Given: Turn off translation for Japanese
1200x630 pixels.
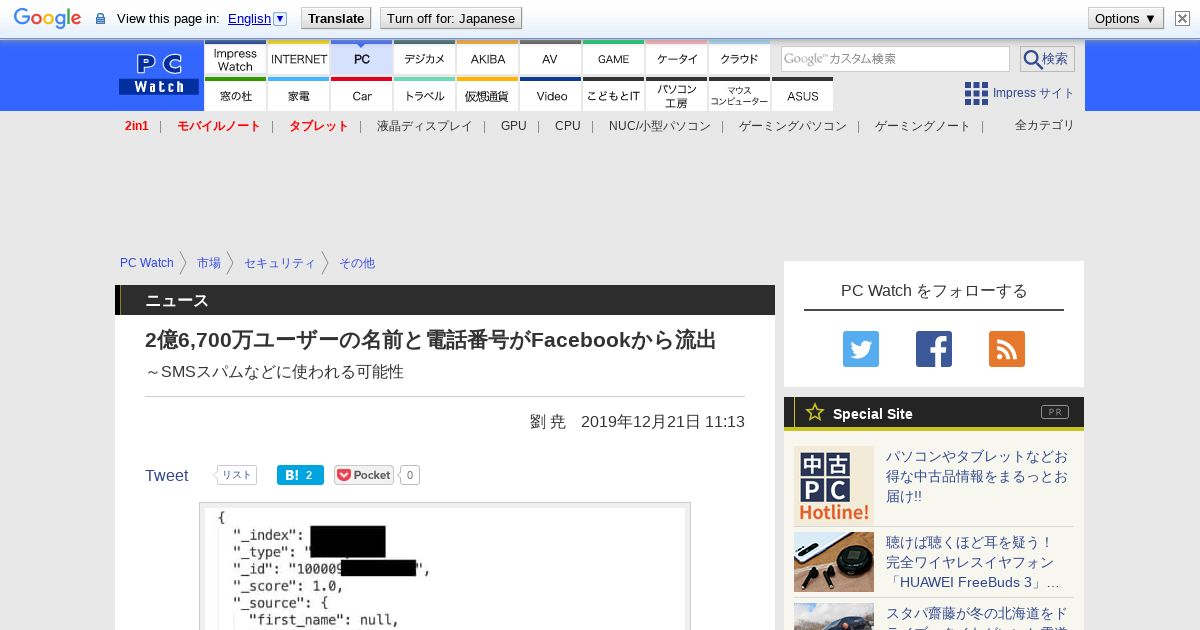Looking at the screenshot, I should pyautogui.click(x=451, y=18).
